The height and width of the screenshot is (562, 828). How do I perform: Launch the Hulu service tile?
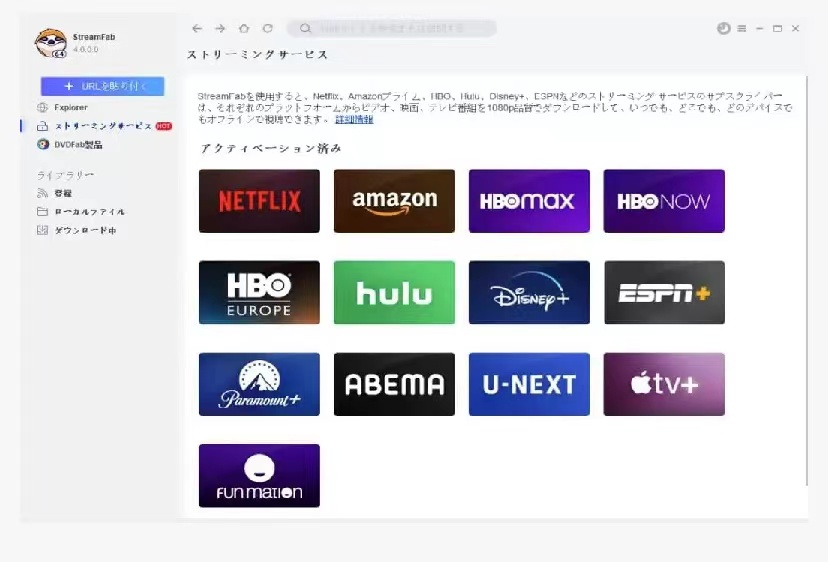tap(394, 292)
